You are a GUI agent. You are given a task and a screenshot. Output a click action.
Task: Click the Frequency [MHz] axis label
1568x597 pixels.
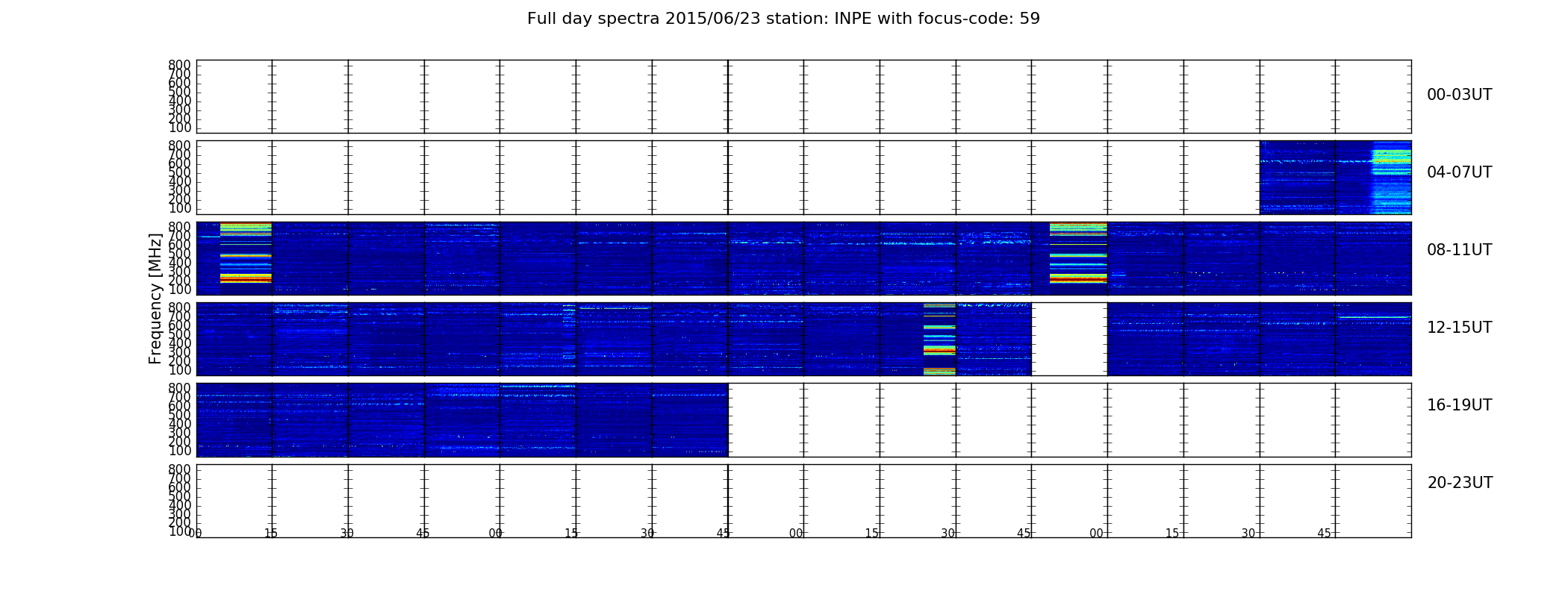[x=155, y=298]
